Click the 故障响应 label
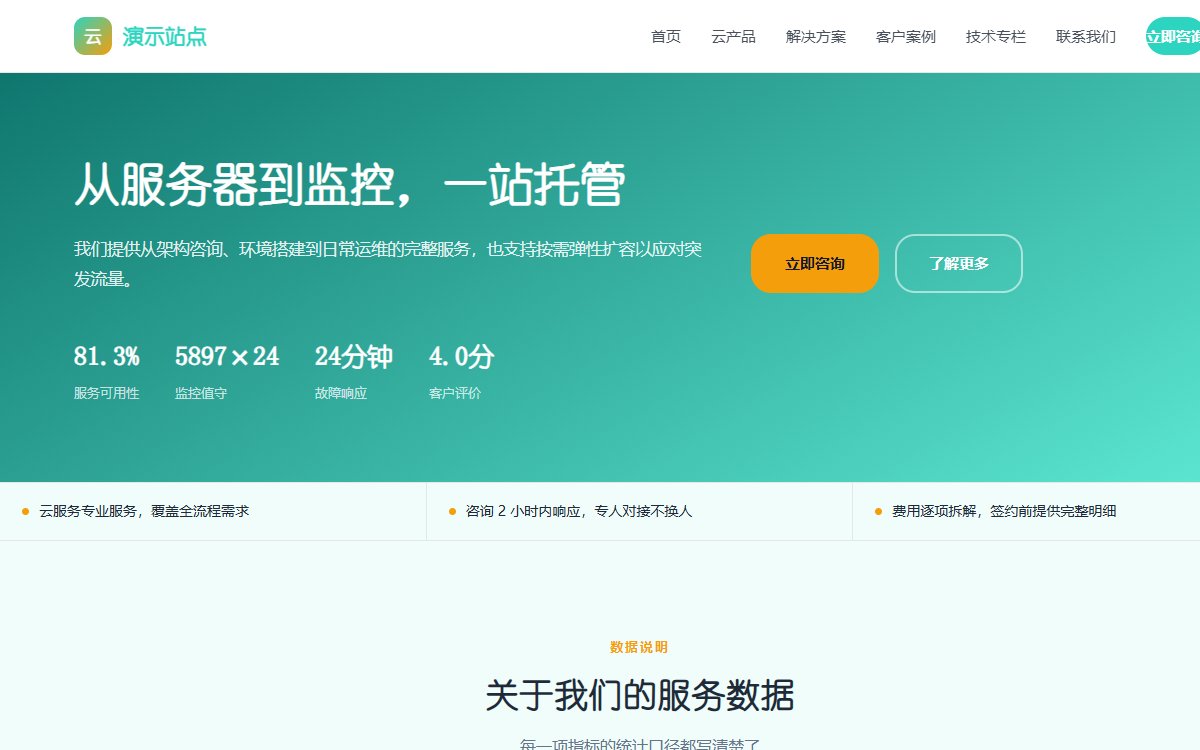The image size is (1200, 750). point(341,394)
